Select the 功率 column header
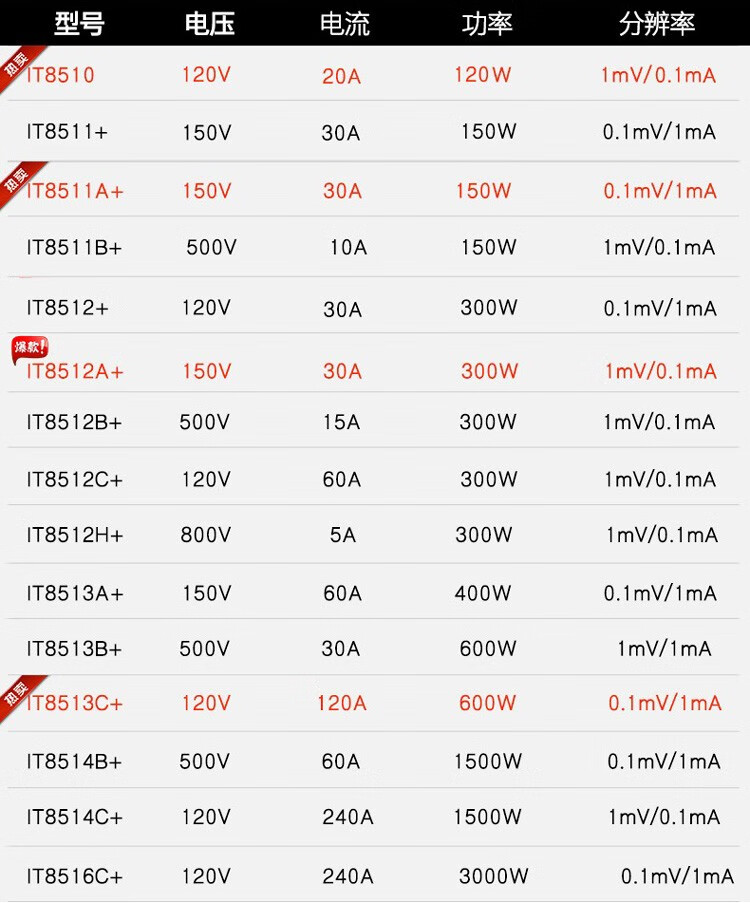This screenshot has width=750, height=903. [487, 24]
